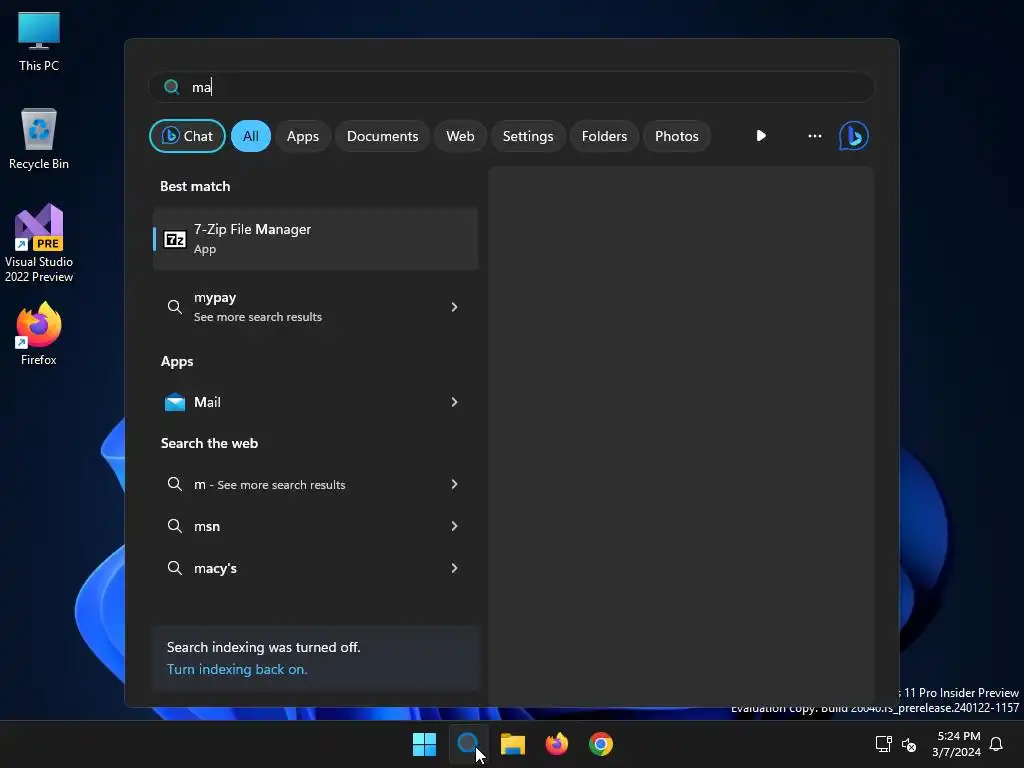The image size is (1024, 768).
Task: Expand the 'm - See more search results' chevron
Action: [454, 485]
